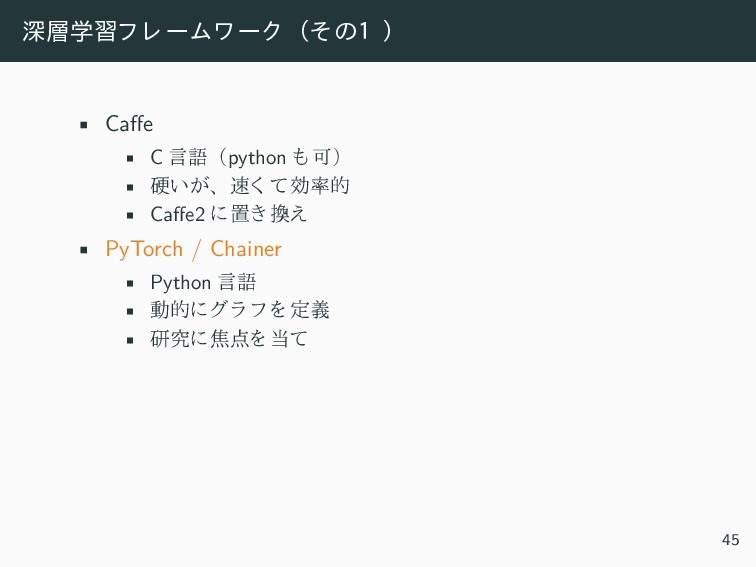Click the slide page number 45
The image size is (756, 567).
730,540
